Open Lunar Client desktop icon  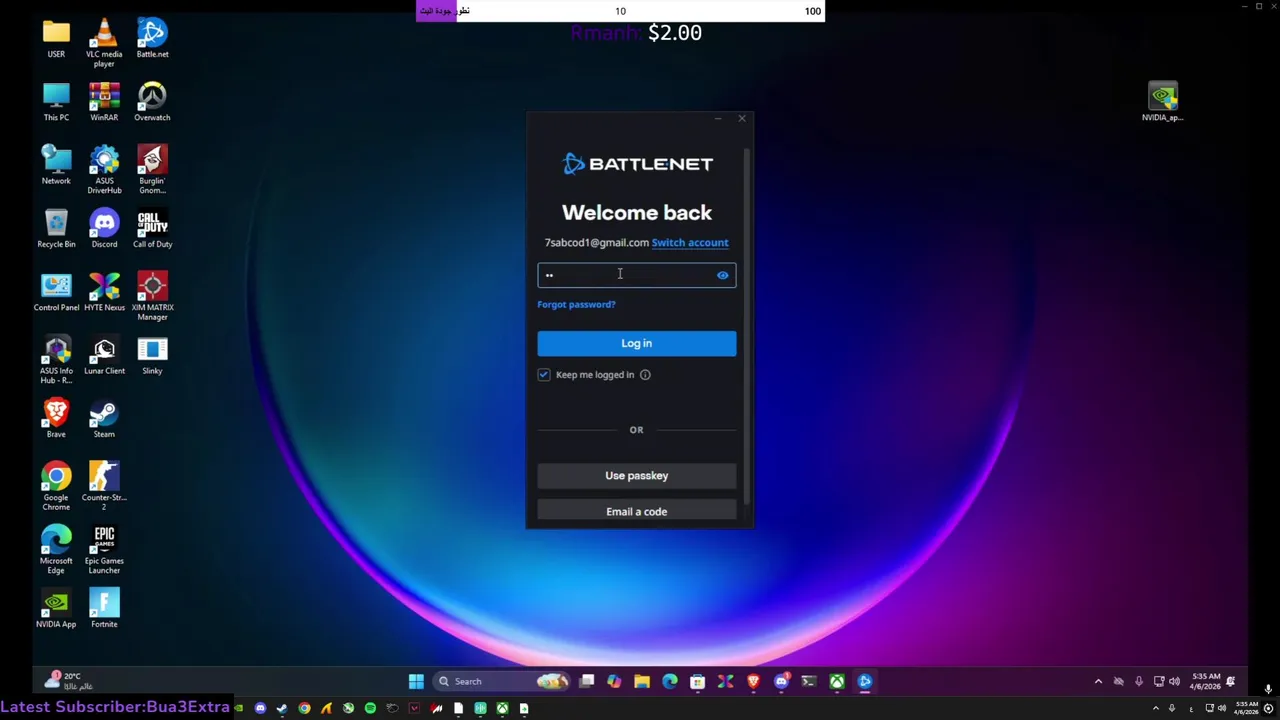coord(104,355)
